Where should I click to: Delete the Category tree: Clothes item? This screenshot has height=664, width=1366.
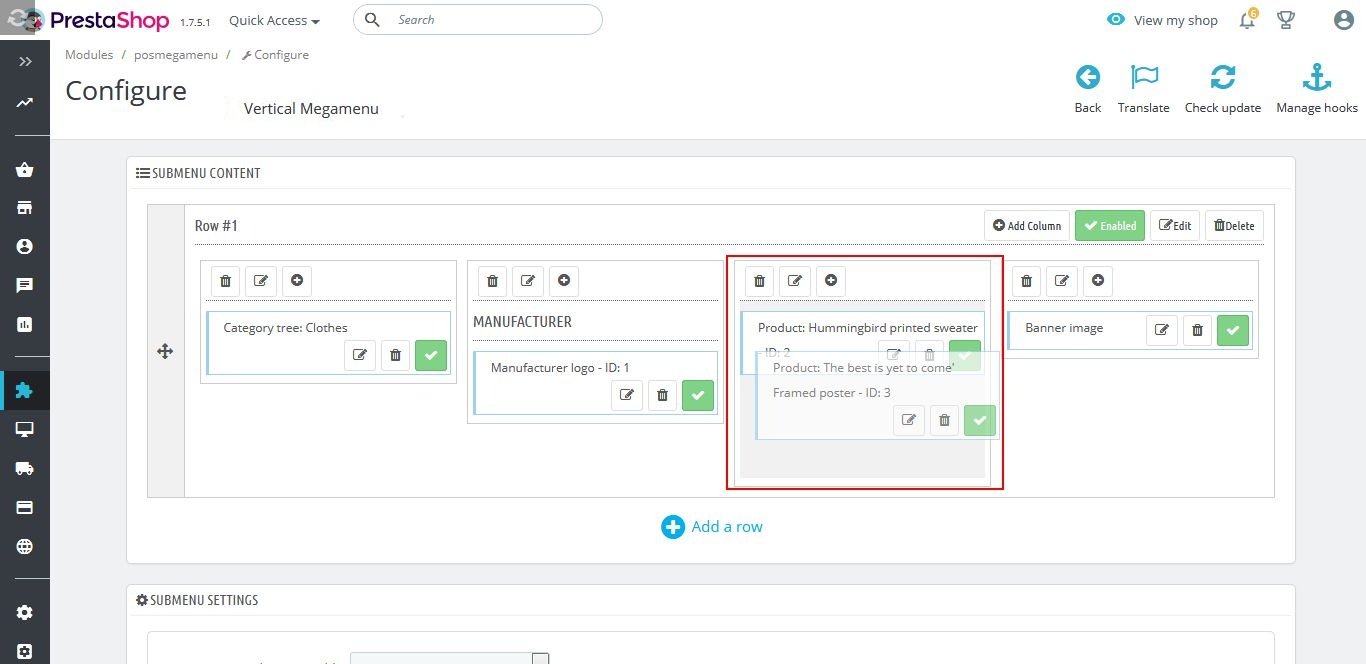click(395, 355)
